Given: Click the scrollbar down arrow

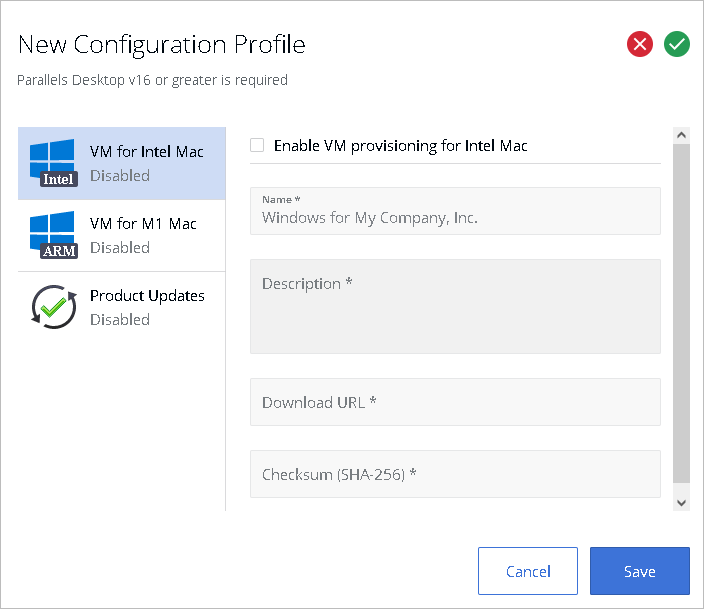Looking at the screenshot, I should 681,503.
